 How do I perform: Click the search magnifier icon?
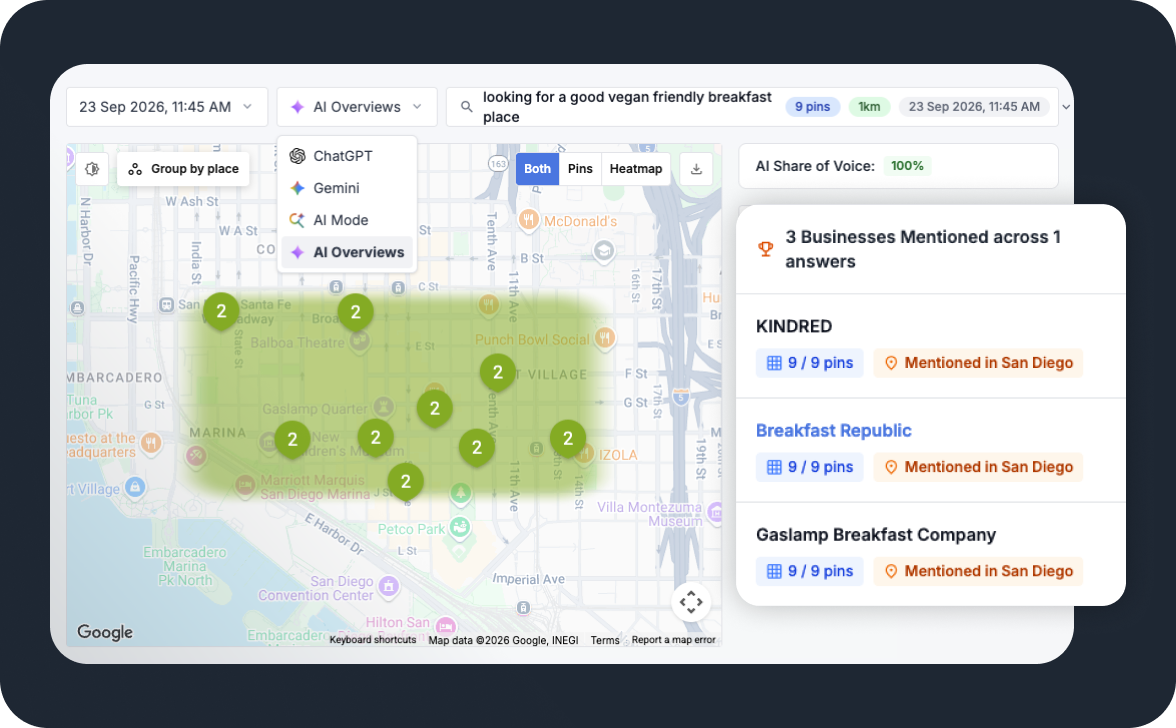click(466, 107)
